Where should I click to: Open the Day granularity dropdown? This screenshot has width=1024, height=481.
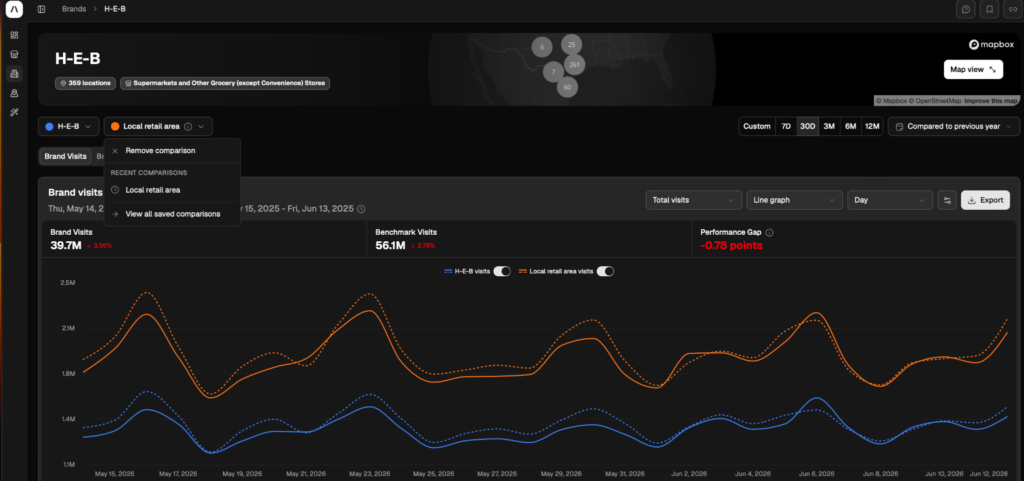point(889,200)
